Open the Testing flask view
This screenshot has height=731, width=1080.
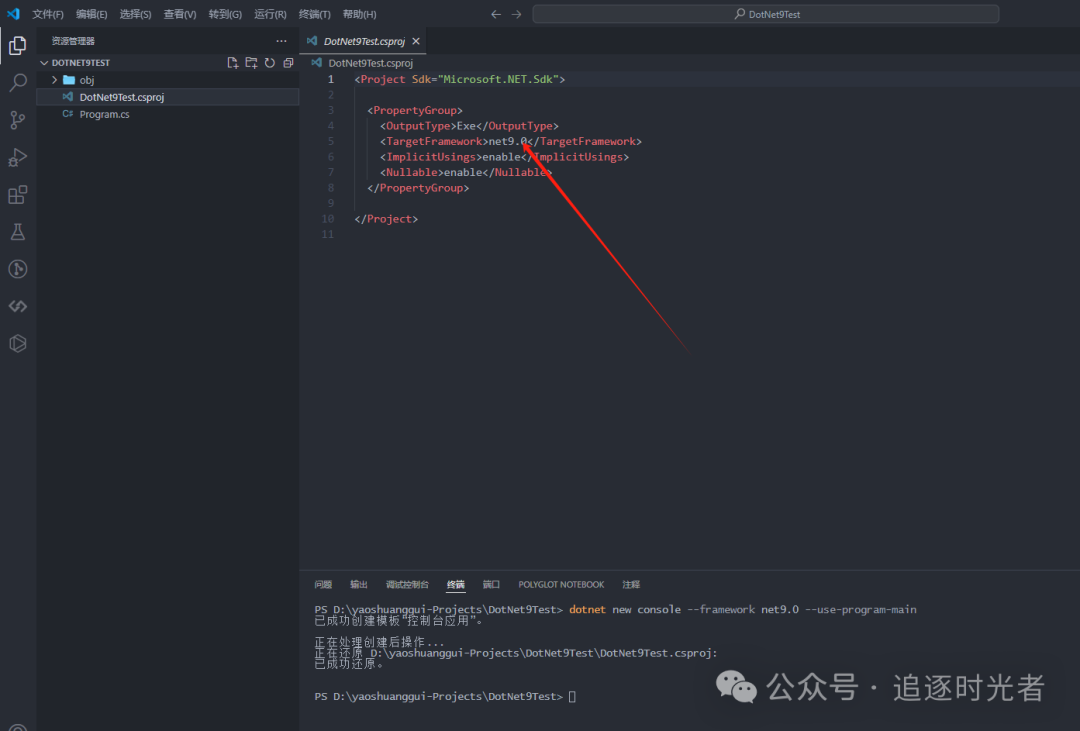[18, 231]
